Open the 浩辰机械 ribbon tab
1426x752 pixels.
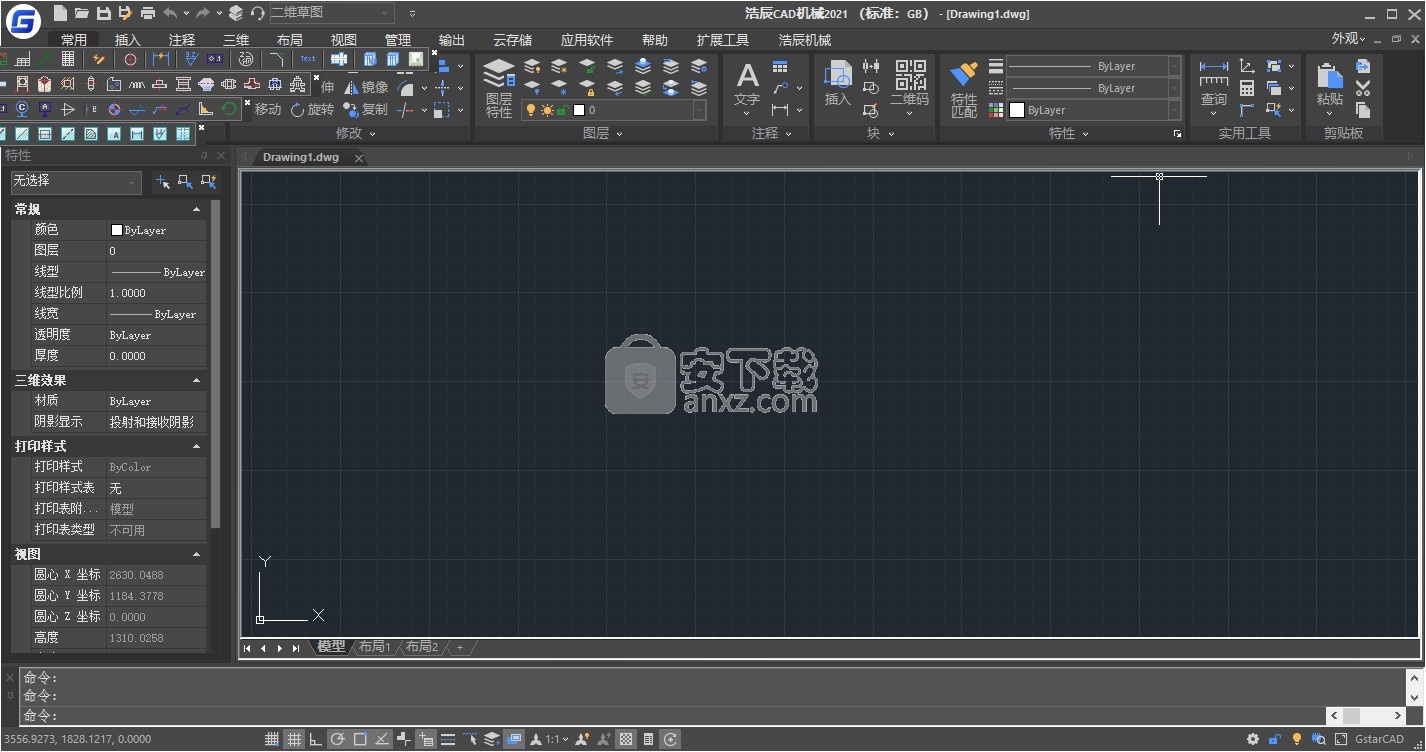[x=805, y=40]
